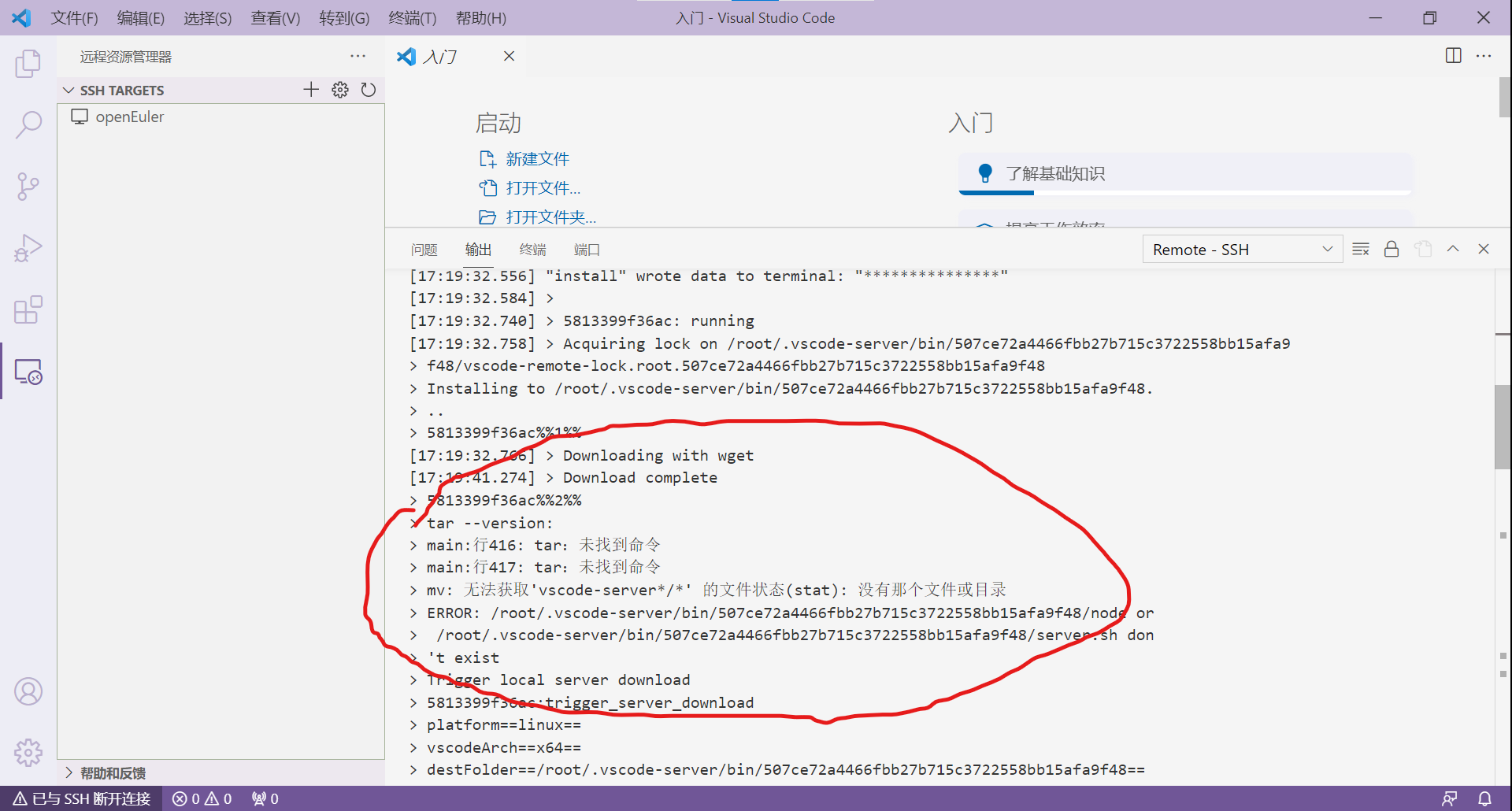This screenshot has width=1512, height=811.
Task: Select the Remote Explorer icon
Action: coord(28,372)
